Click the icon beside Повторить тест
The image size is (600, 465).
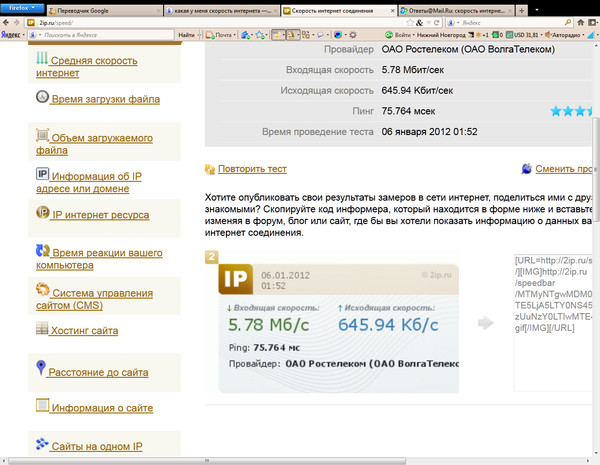click(x=210, y=169)
